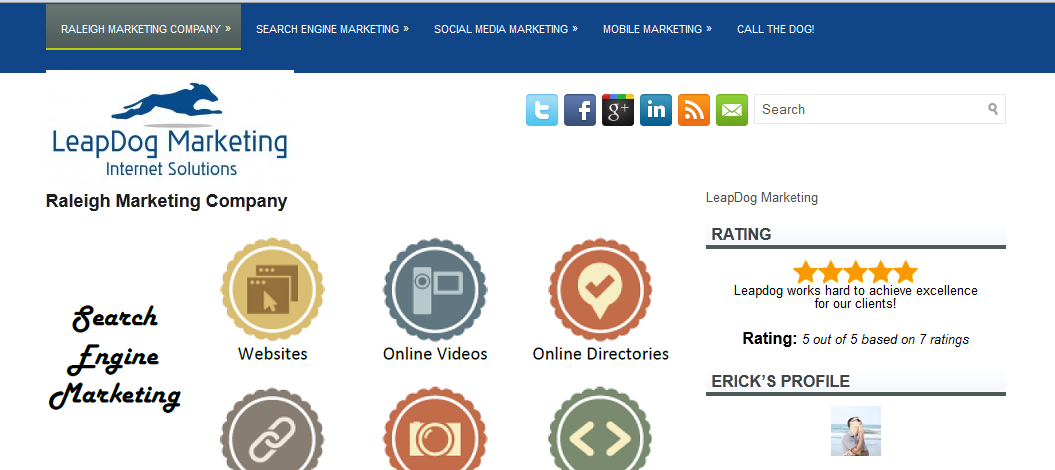
Task: Click the LeapDog Marketing logo
Action: (x=170, y=128)
